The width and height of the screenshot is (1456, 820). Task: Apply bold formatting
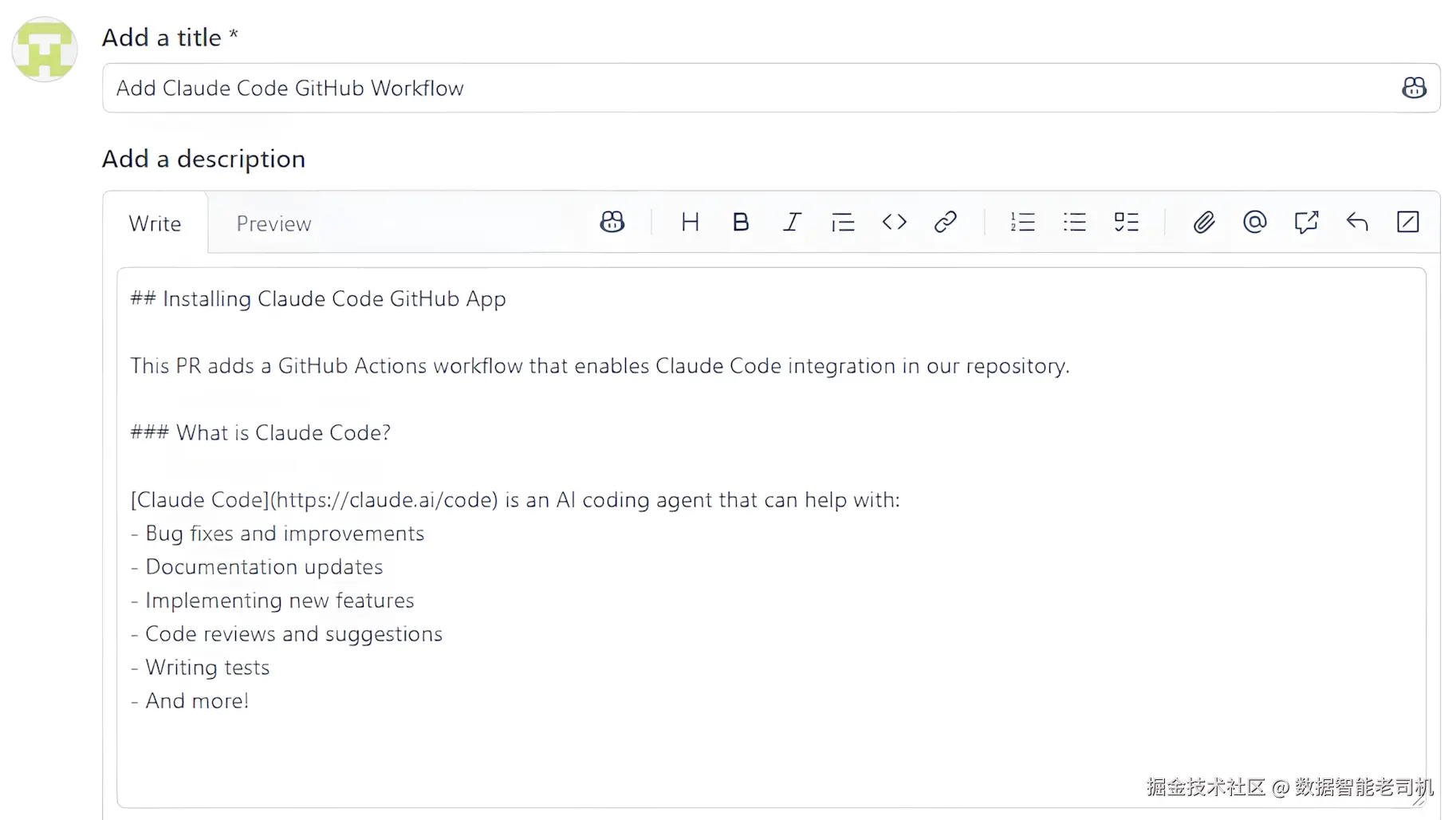point(741,222)
